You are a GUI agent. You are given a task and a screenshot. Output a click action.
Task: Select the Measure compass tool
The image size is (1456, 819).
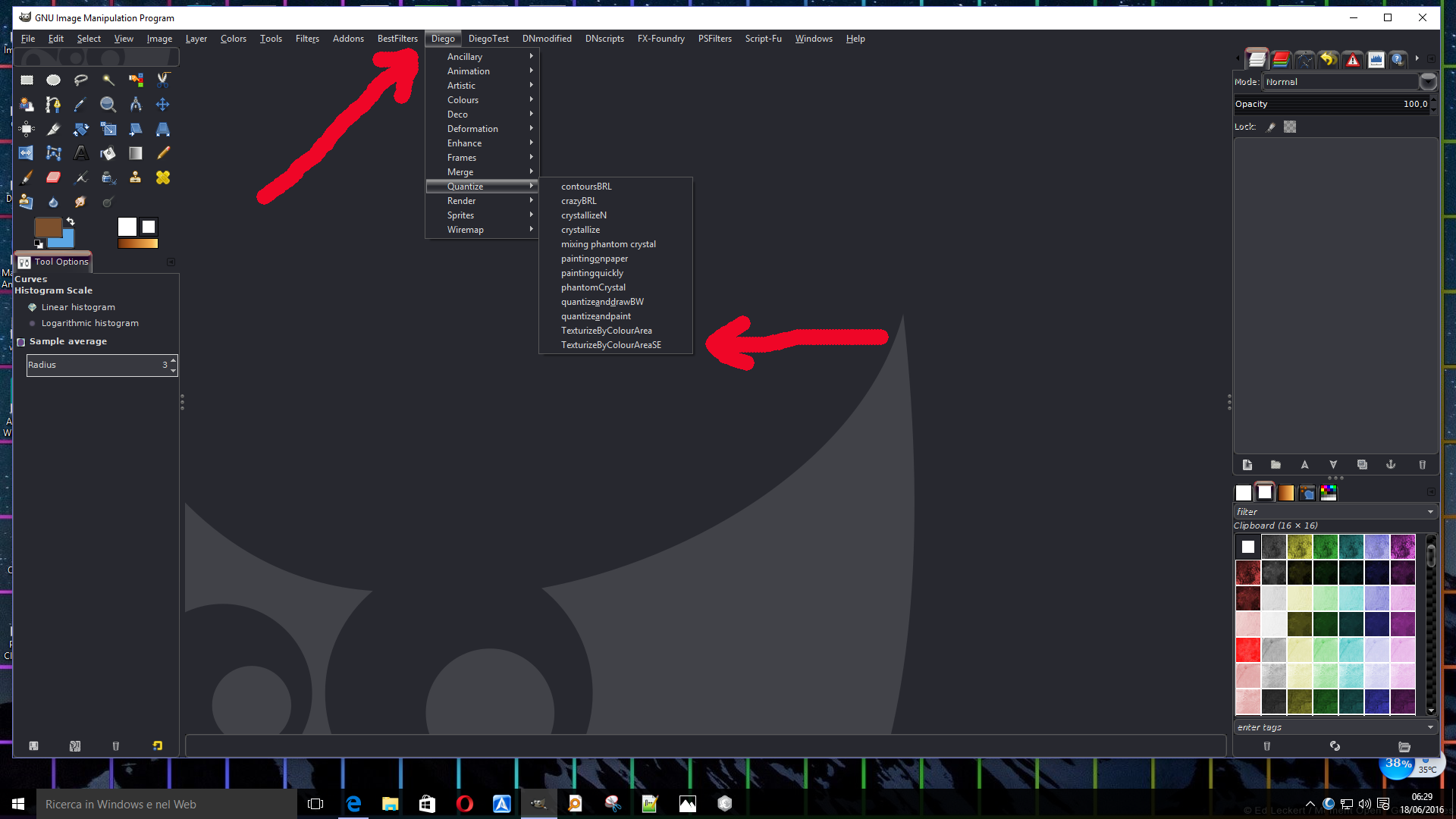(136, 105)
